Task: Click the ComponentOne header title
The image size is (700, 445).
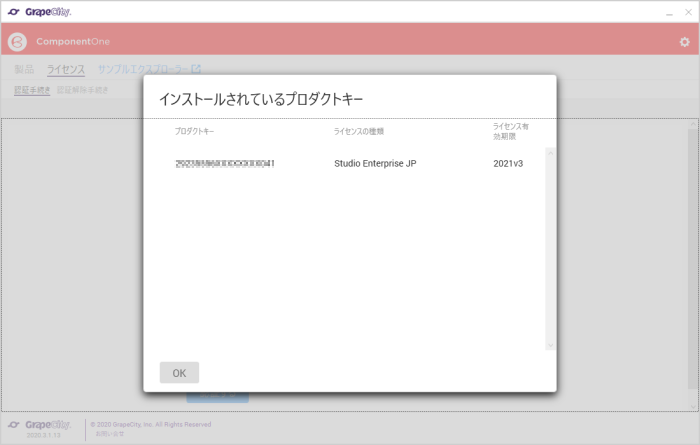Action: pos(73,42)
